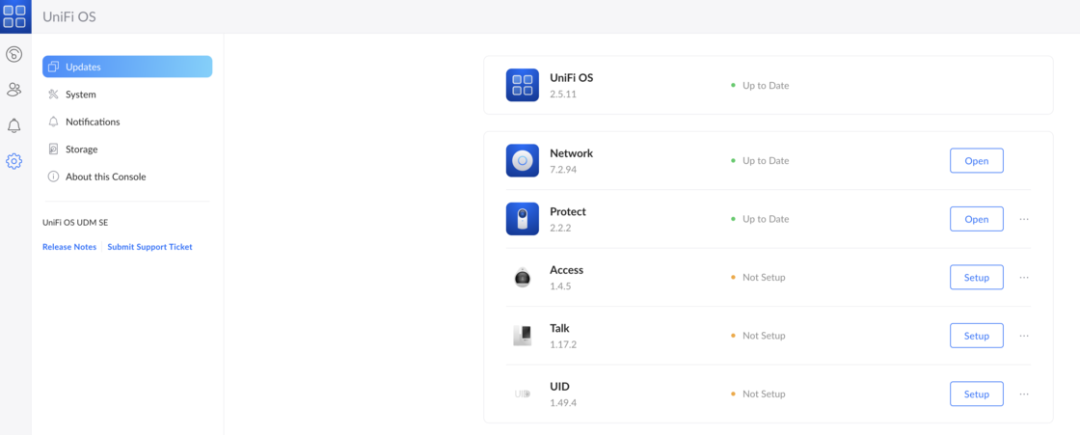
Task: Click Protect version 2.2.2
Action: (561, 227)
